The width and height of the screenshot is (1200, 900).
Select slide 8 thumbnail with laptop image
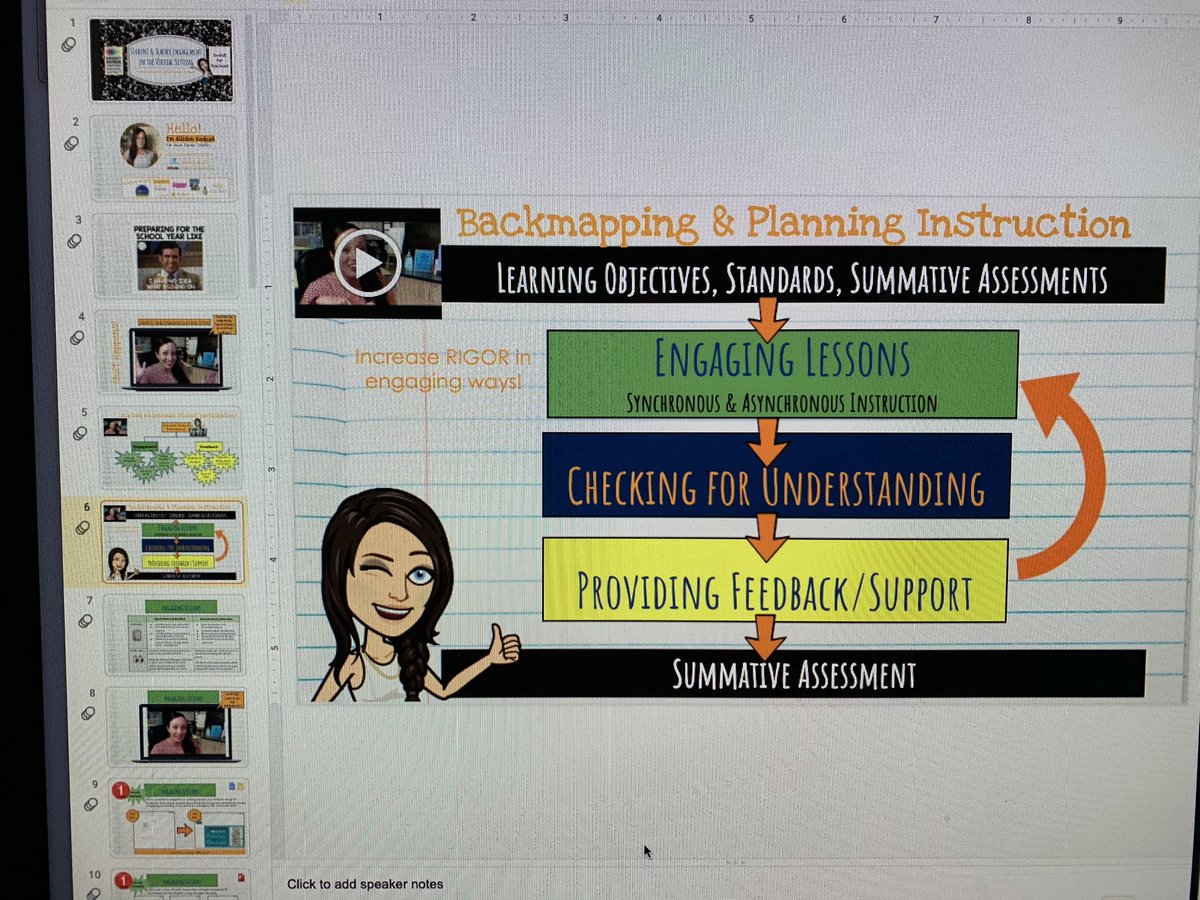[x=176, y=728]
